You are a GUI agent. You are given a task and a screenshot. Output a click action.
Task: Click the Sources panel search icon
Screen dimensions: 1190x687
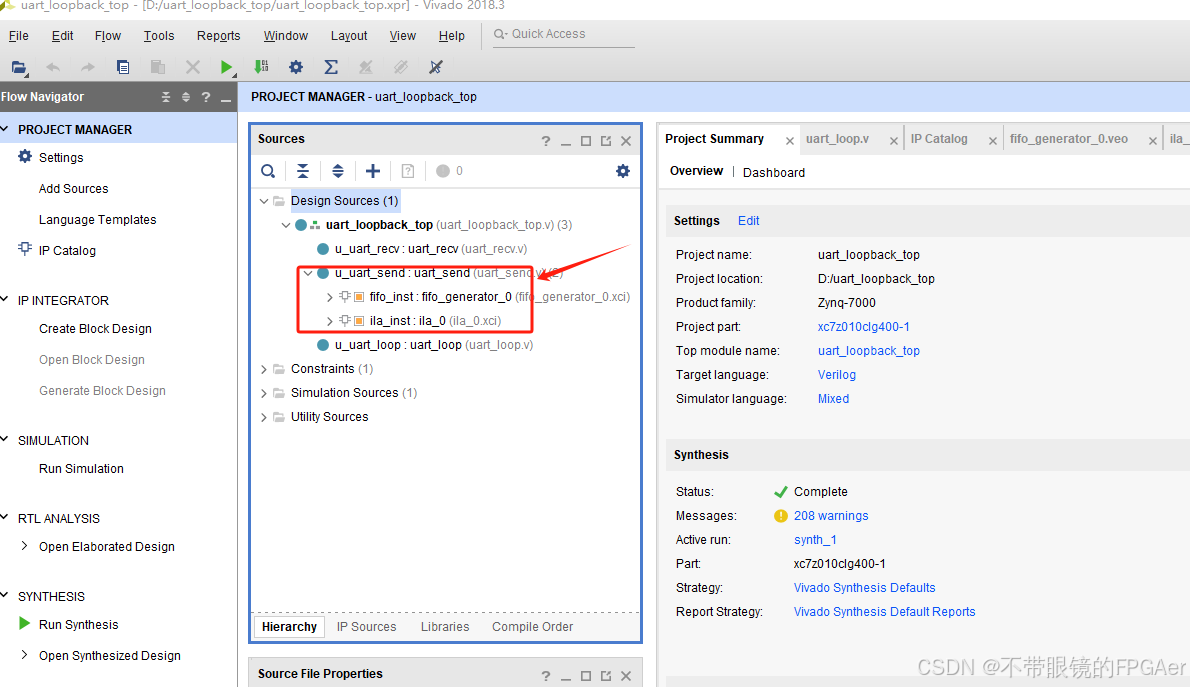pyautogui.click(x=268, y=172)
